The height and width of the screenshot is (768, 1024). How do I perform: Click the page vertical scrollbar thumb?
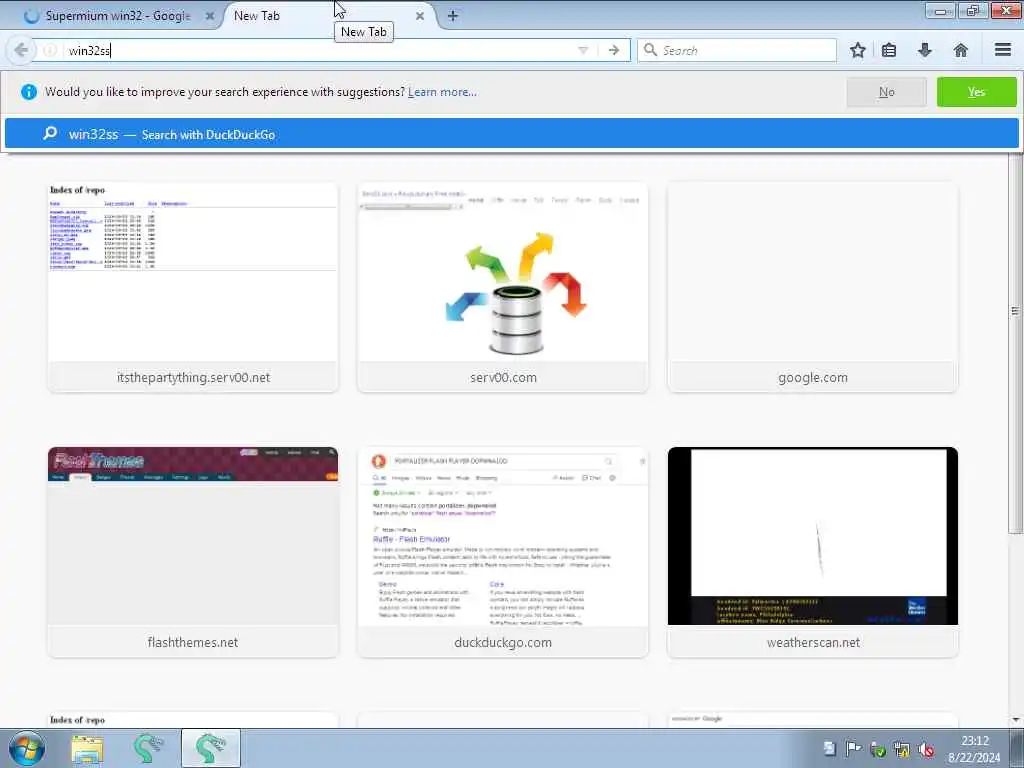(x=1016, y=343)
